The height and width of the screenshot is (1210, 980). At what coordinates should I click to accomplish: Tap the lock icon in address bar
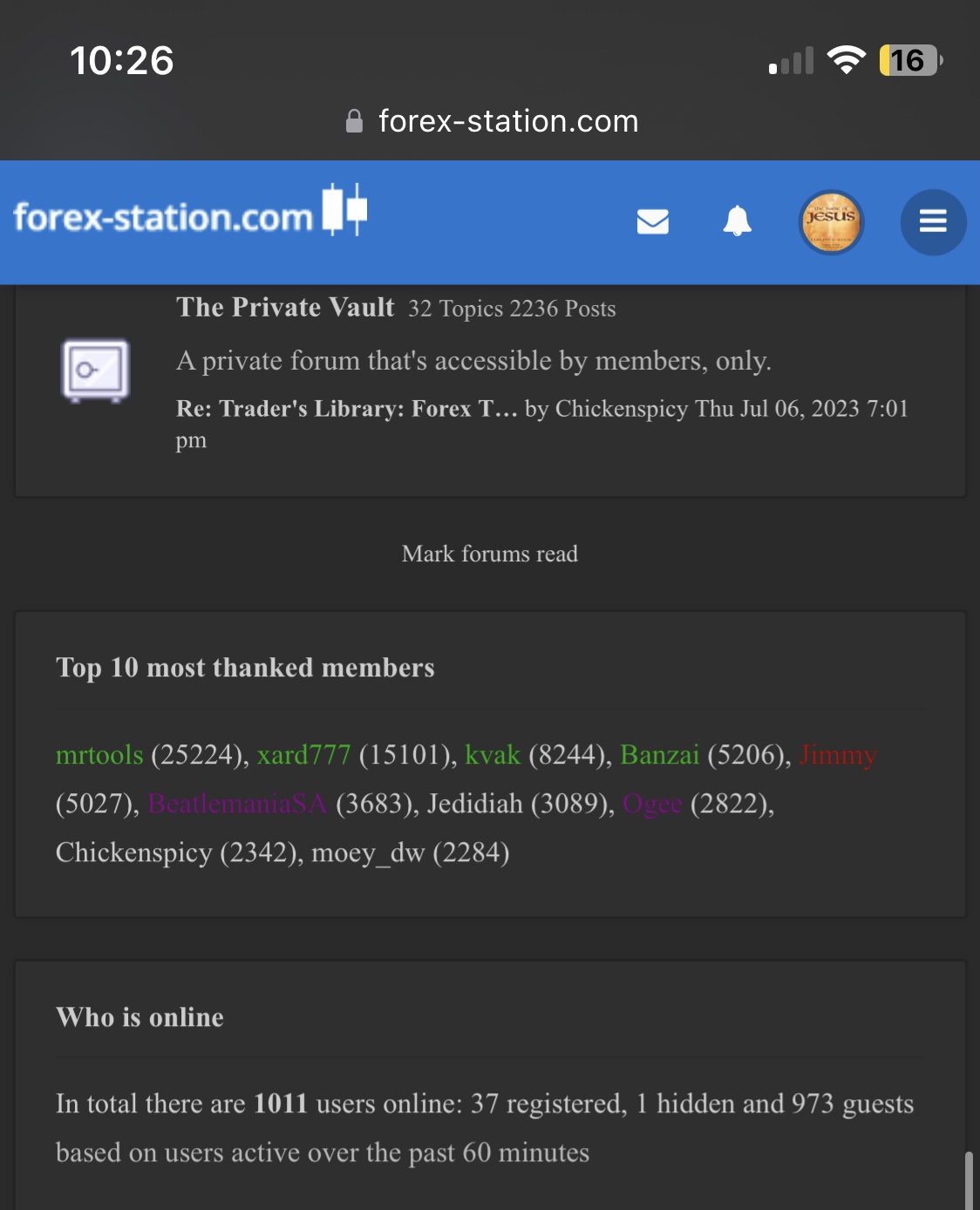[354, 121]
